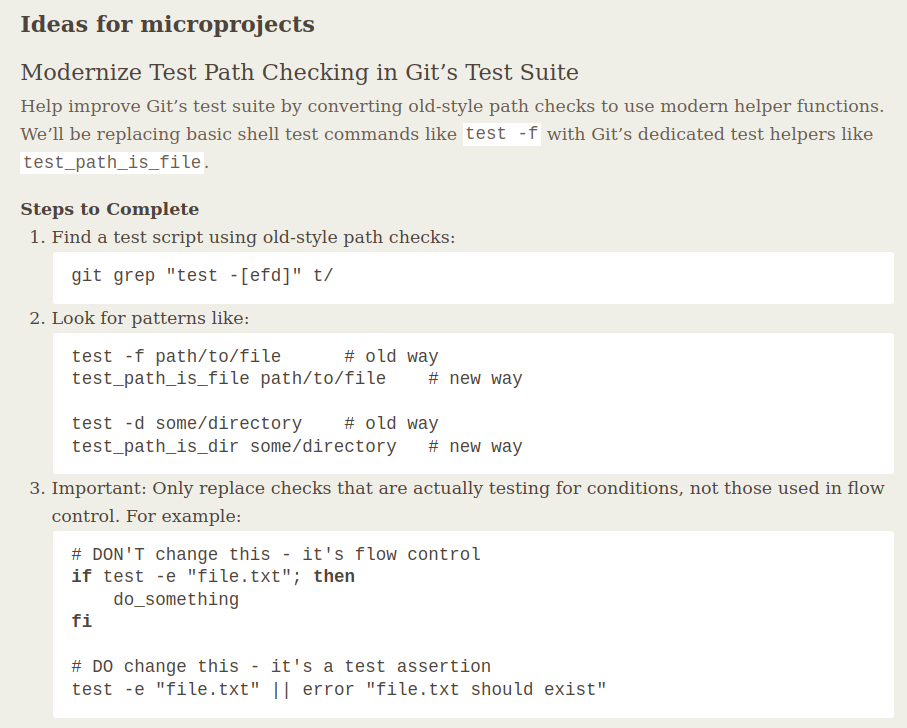The image size is (907, 728).
Task: Click the 'do_something' code line
Action: point(176,600)
